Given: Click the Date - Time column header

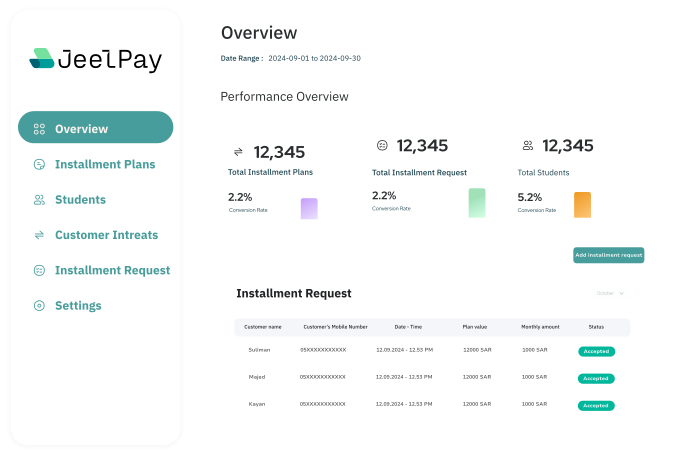Looking at the screenshot, I should [x=408, y=327].
